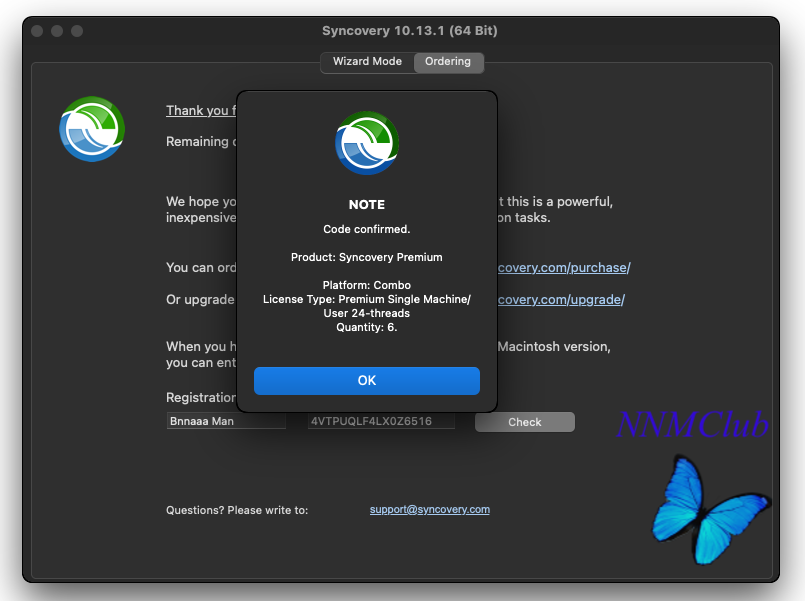
Task: Open the support@syncovery.com email link
Action: pyautogui.click(x=430, y=509)
